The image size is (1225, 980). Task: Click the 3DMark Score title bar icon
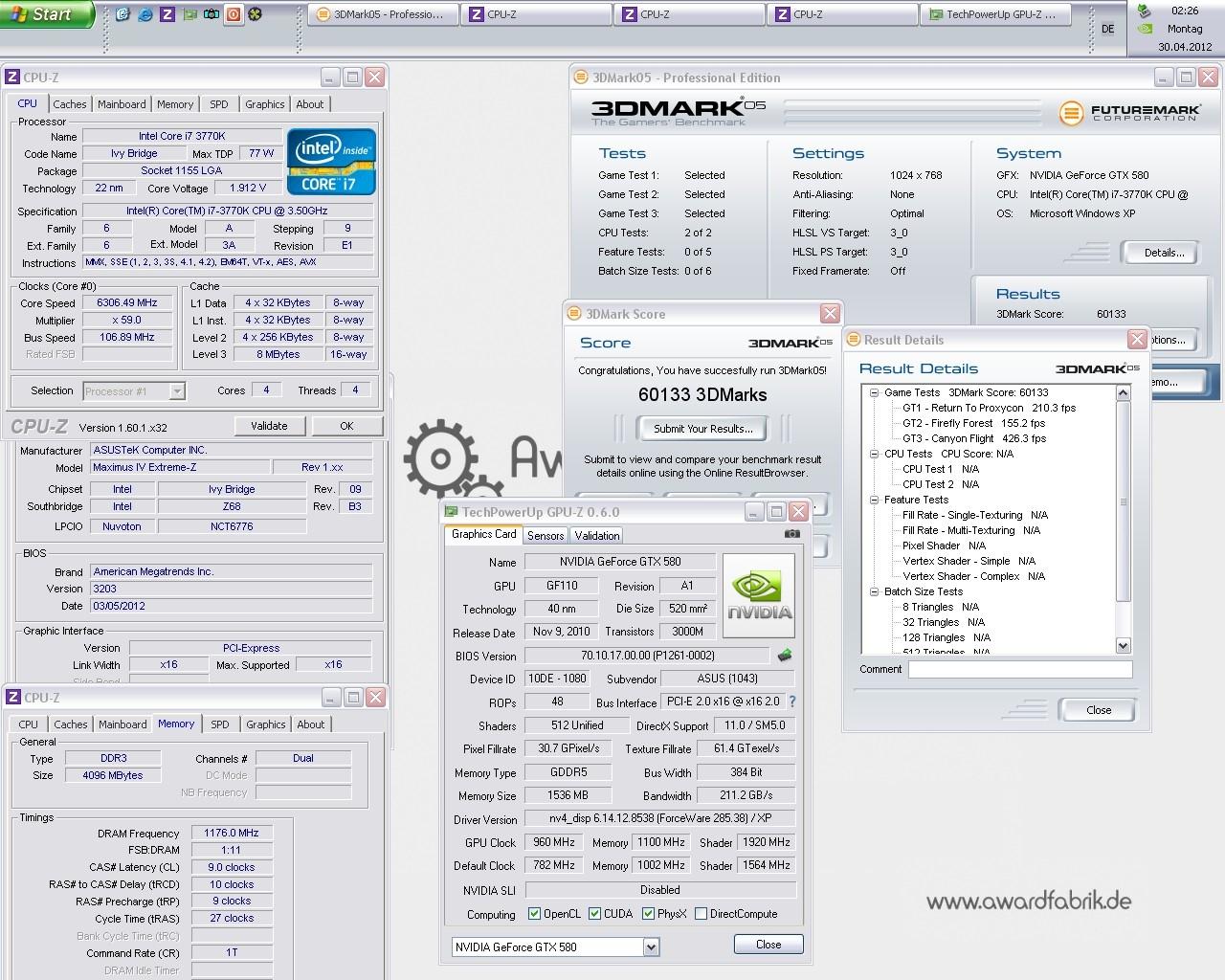pos(574,314)
